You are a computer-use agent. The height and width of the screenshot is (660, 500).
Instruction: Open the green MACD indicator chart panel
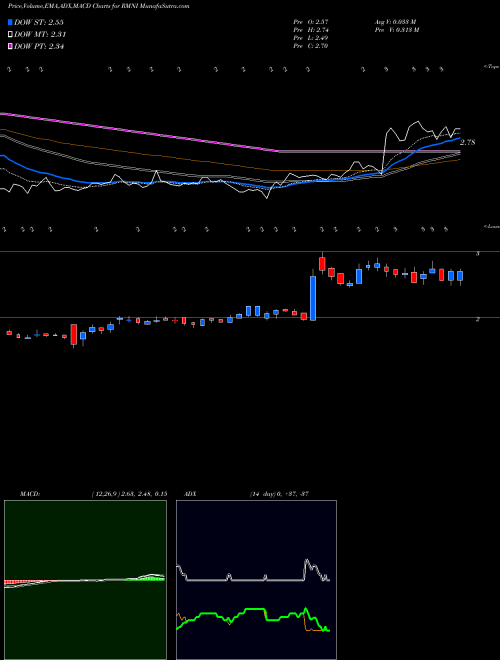coord(85,580)
